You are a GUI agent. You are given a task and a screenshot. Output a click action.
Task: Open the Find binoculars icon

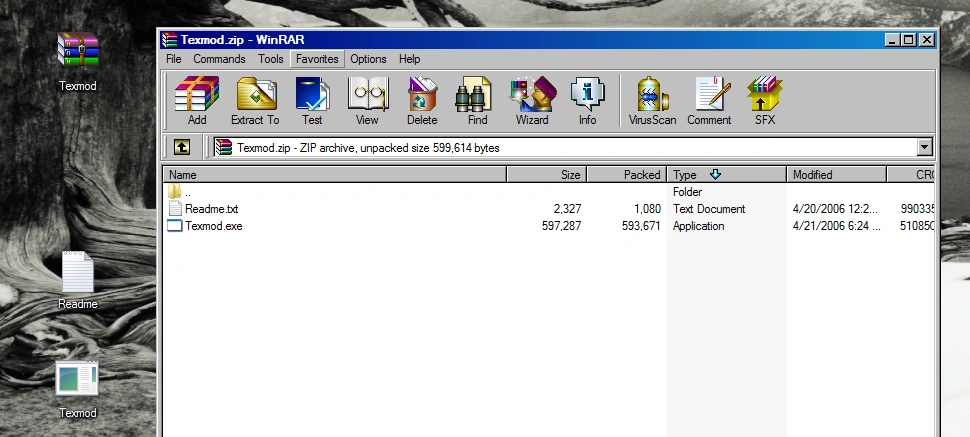tap(474, 94)
